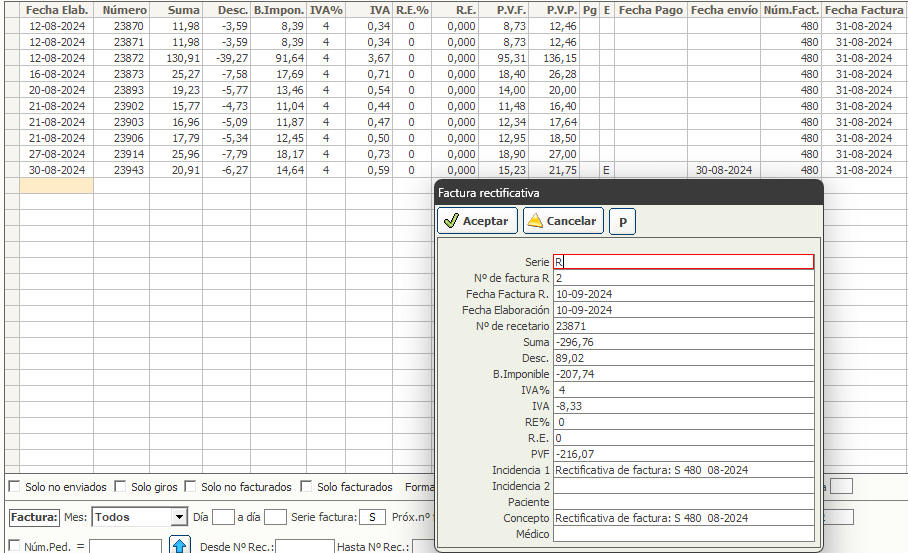Click the Serie input field in the dialog
The height and width of the screenshot is (553, 908).
click(x=683, y=262)
